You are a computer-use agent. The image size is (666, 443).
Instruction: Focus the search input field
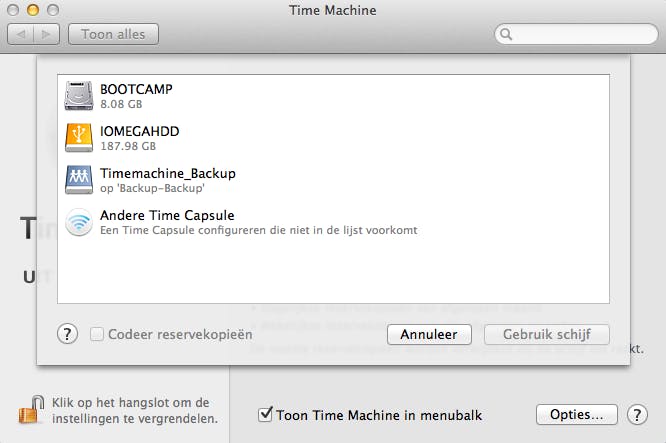pyautogui.click(x=580, y=35)
